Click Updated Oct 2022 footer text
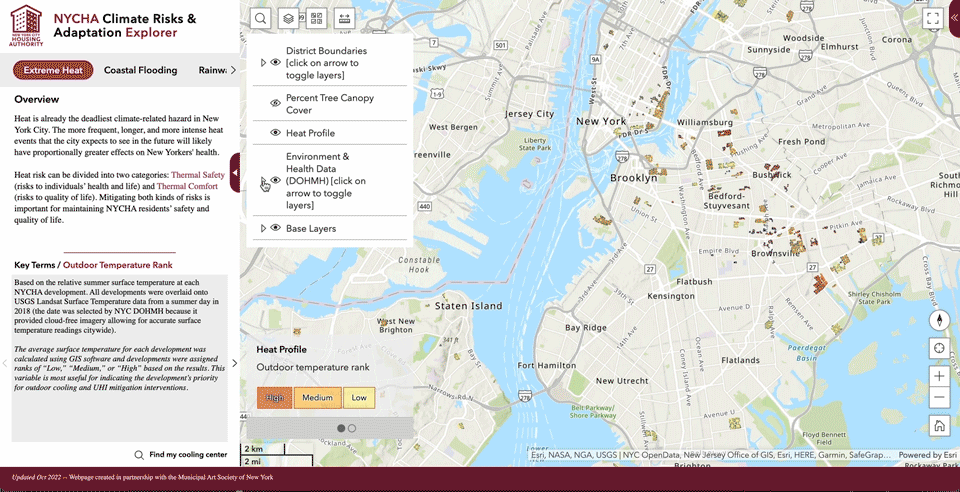Viewport: 960px width, 492px height. tap(38, 477)
